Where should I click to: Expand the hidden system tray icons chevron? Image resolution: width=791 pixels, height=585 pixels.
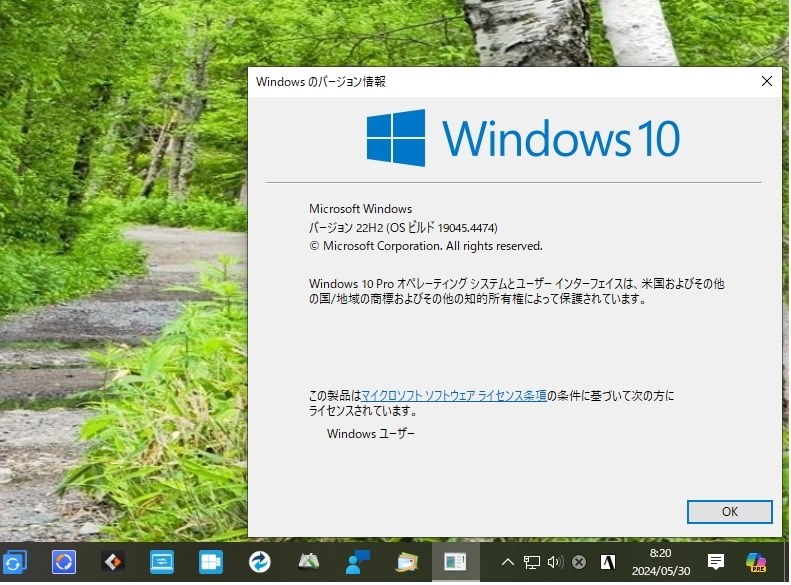coord(507,562)
